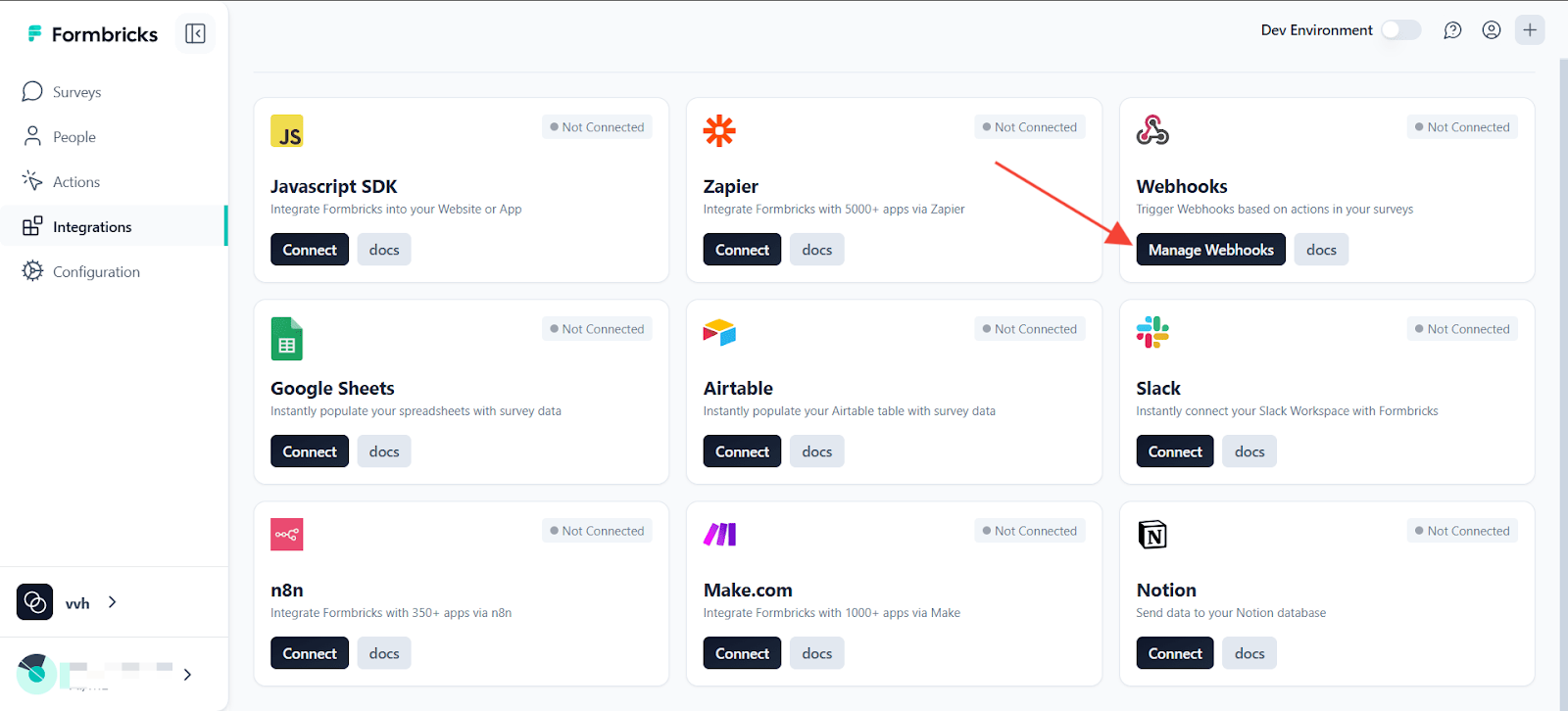Connect the Google Sheets integration

tap(310, 451)
